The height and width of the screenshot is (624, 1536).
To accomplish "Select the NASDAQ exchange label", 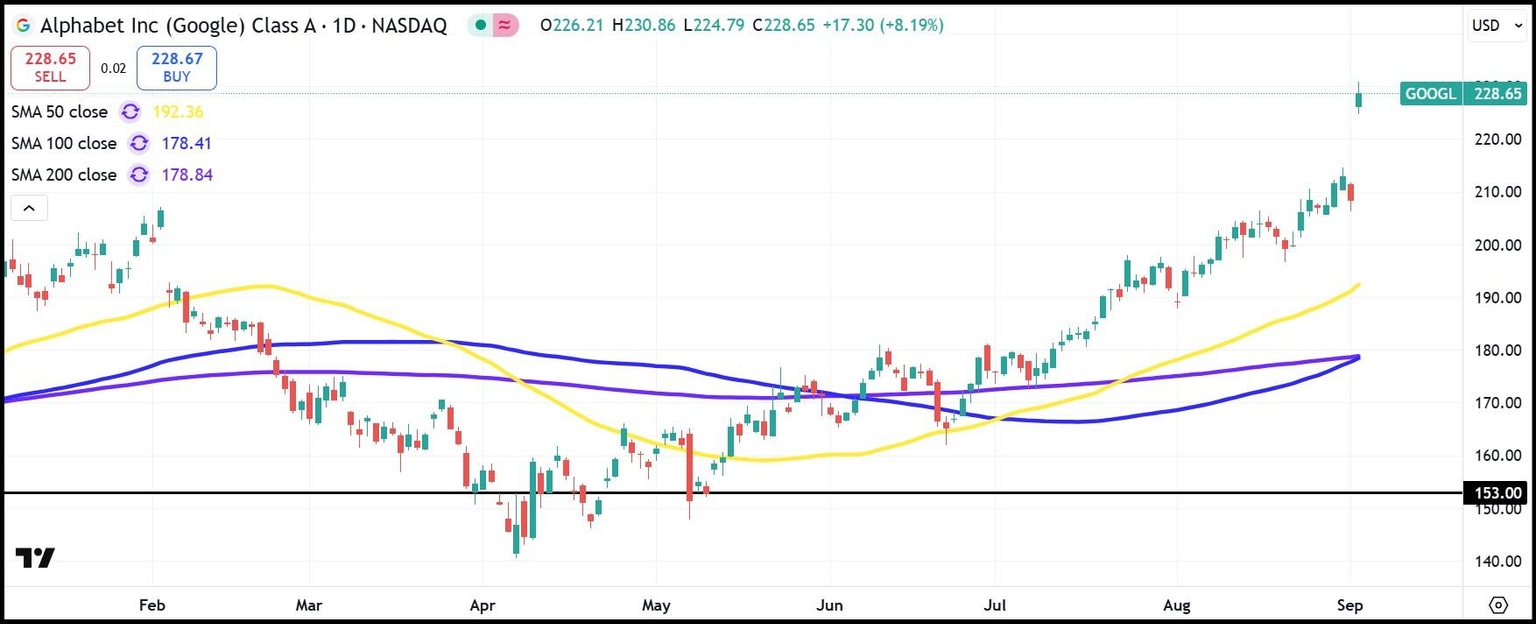I will 410,25.
